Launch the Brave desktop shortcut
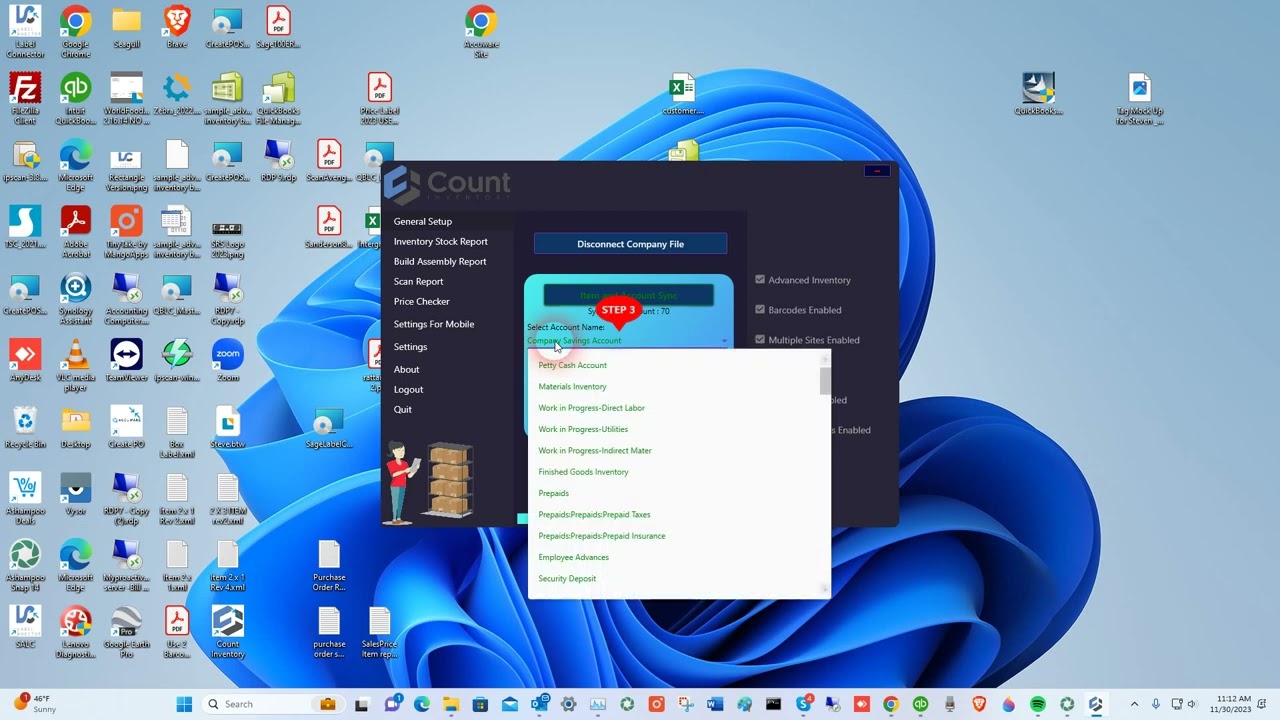 177,28
